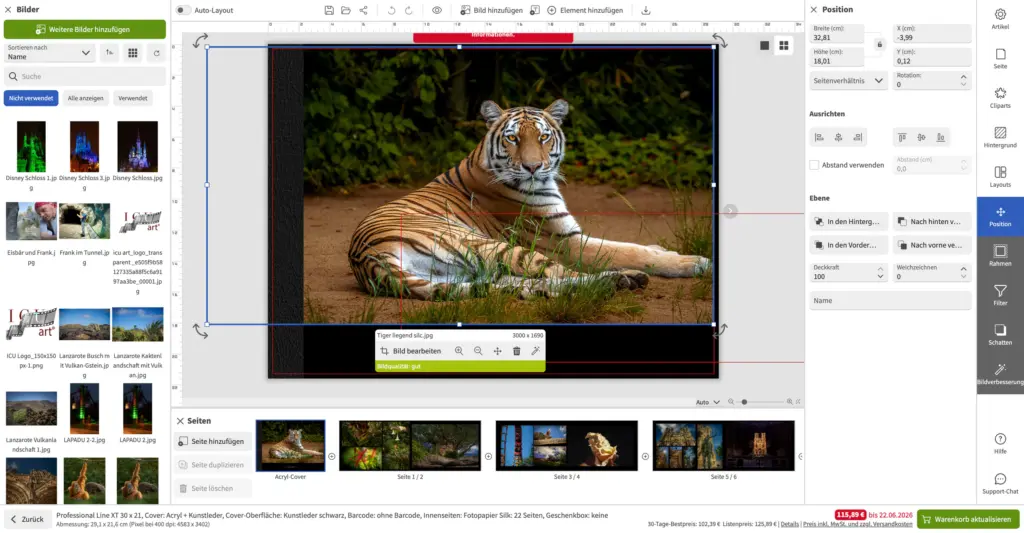Open the Bildverbesserung panel

(x=1000, y=374)
